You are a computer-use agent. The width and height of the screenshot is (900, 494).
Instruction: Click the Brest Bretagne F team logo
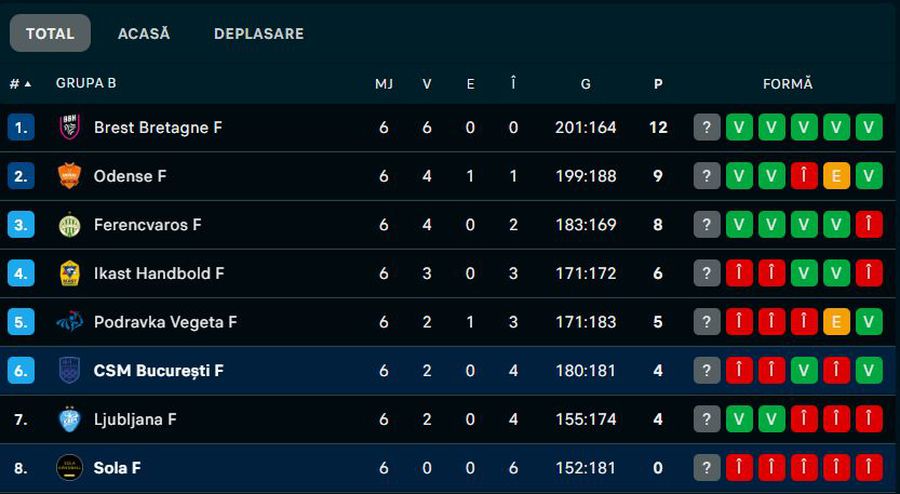(69, 127)
